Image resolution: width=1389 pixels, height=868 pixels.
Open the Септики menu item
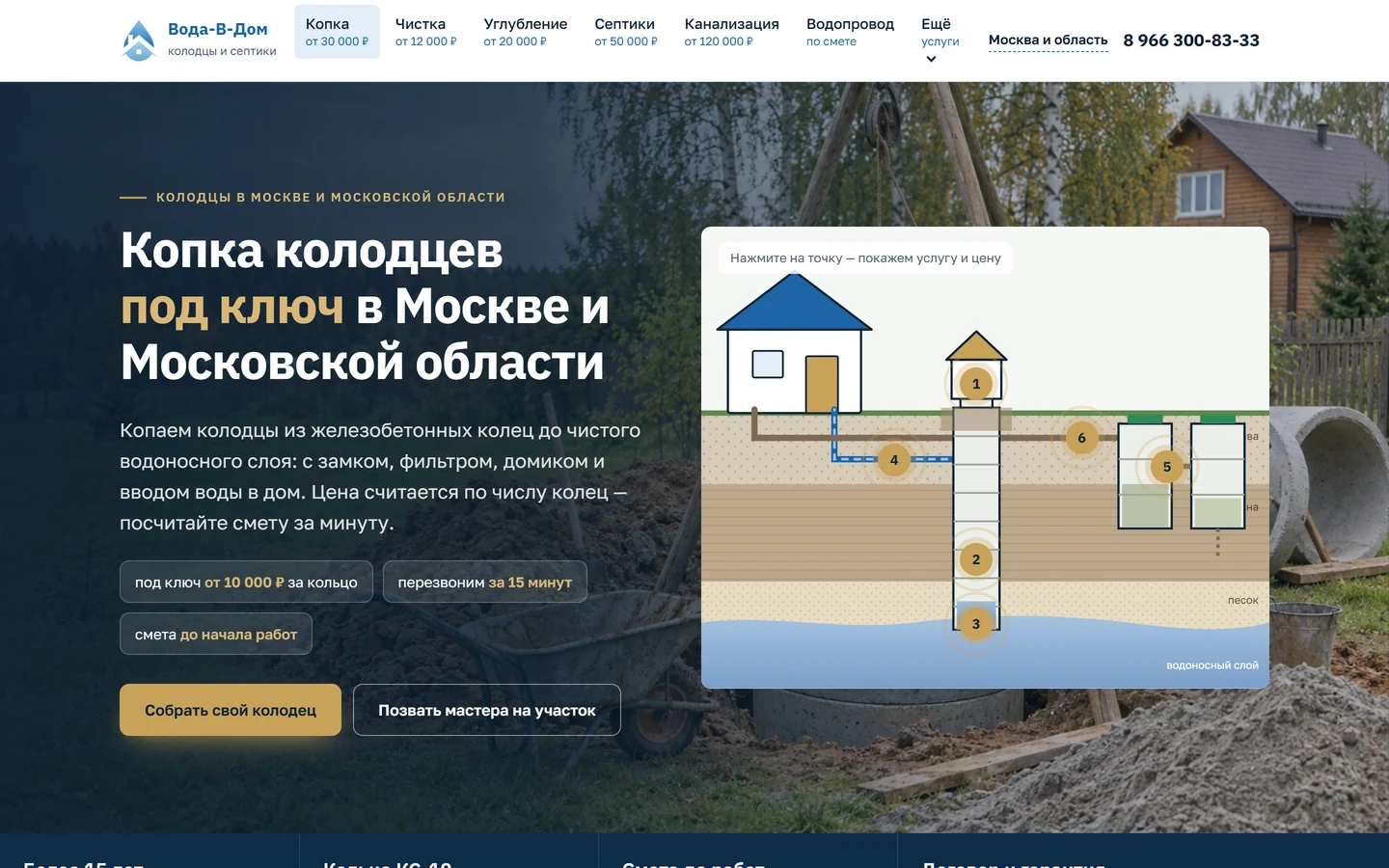[625, 32]
